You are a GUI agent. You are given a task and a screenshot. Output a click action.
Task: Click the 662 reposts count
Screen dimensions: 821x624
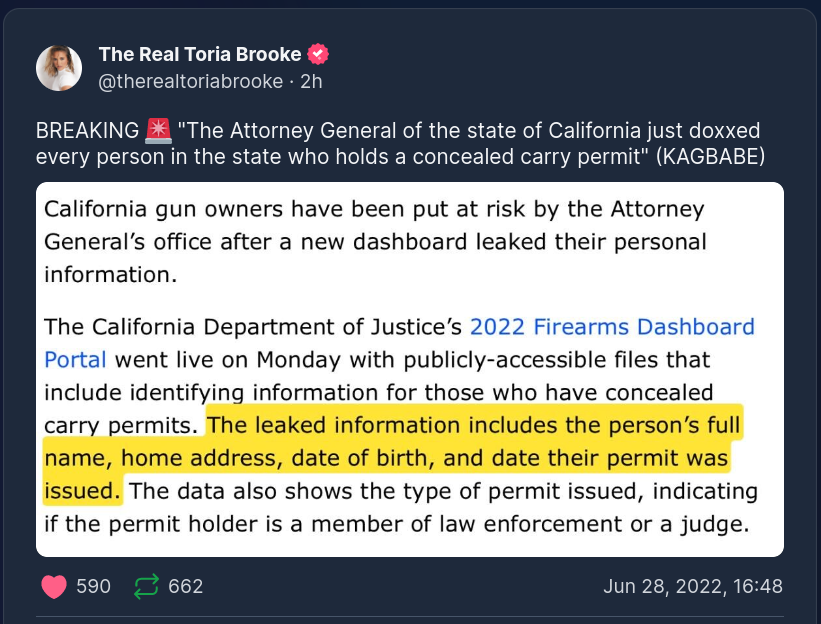pyautogui.click(x=185, y=586)
